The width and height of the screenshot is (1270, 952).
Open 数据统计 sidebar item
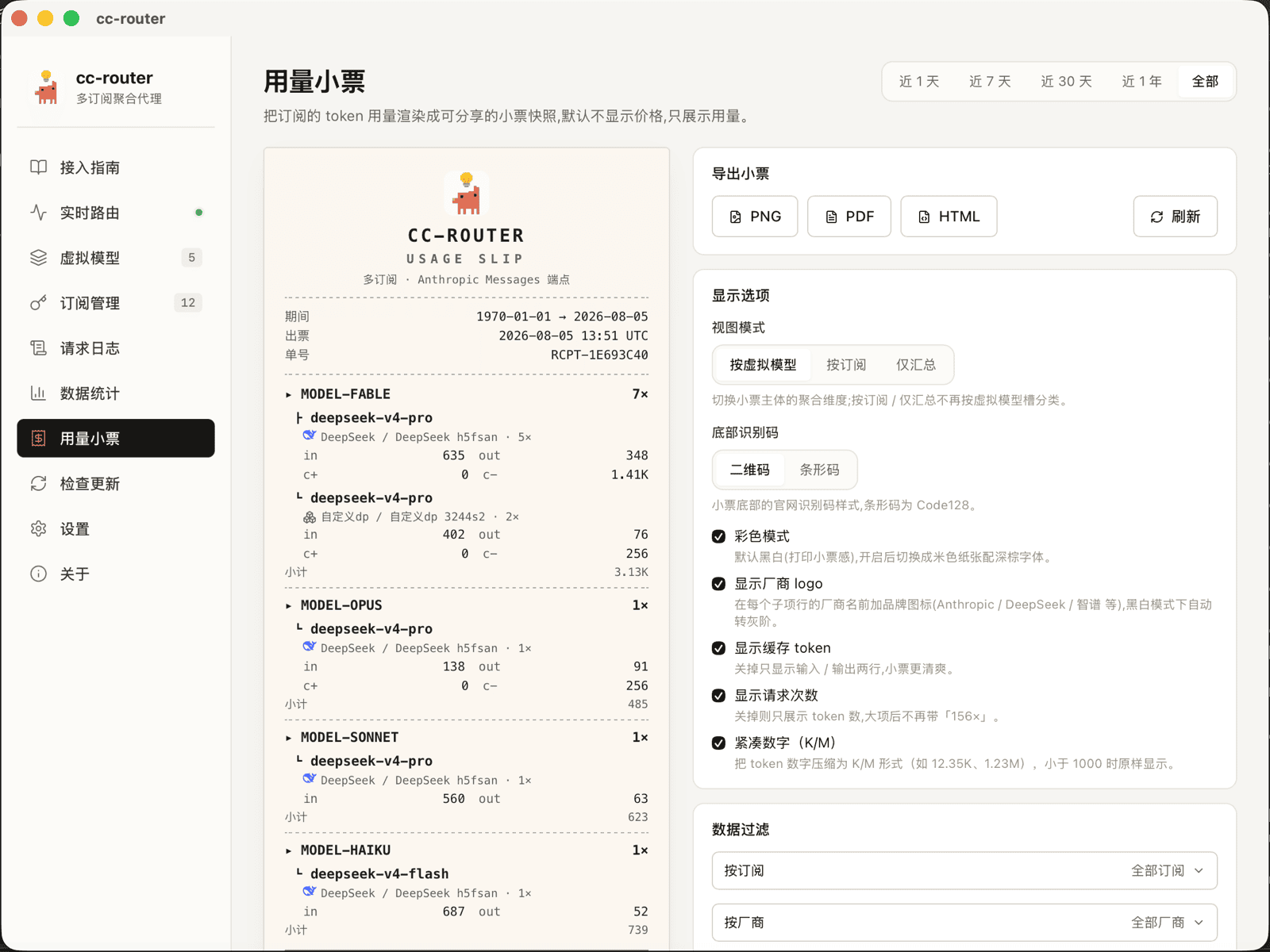[x=116, y=393]
